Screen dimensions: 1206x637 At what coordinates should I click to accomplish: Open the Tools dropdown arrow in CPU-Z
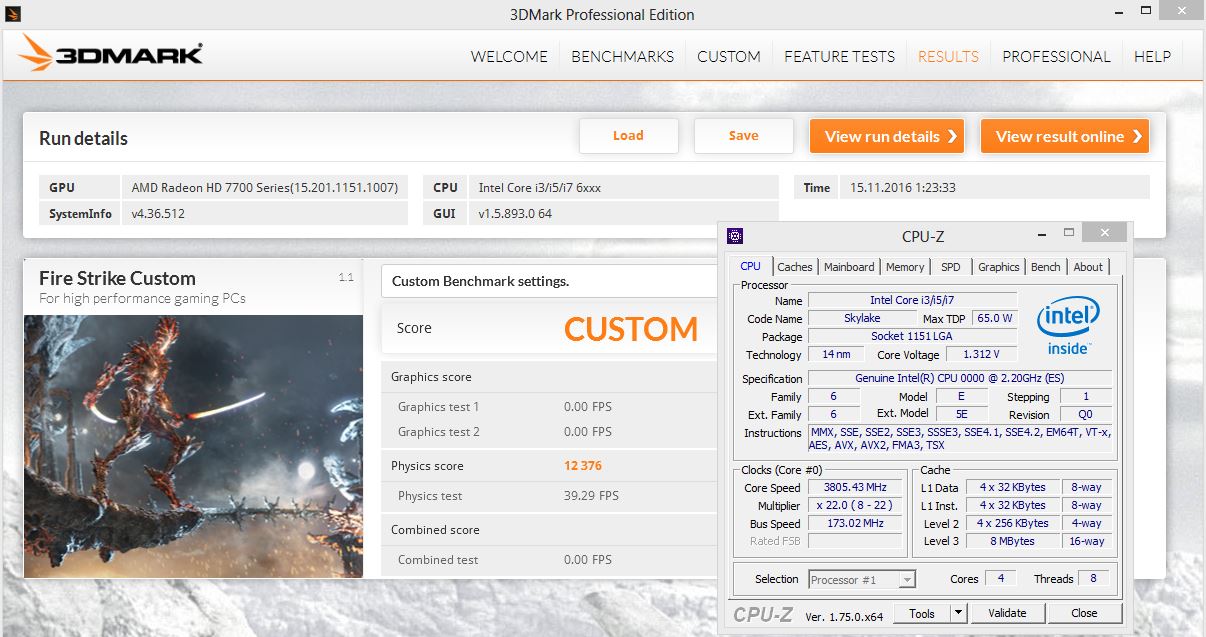(x=958, y=613)
